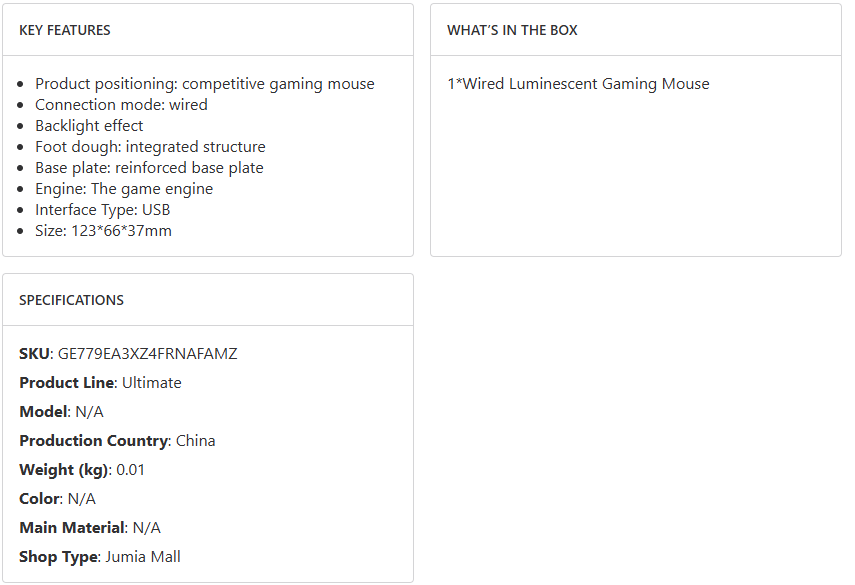This screenshot has width=855, height=585.
Task: Select the 'Production Country: China' row
Action: [117, 441]
